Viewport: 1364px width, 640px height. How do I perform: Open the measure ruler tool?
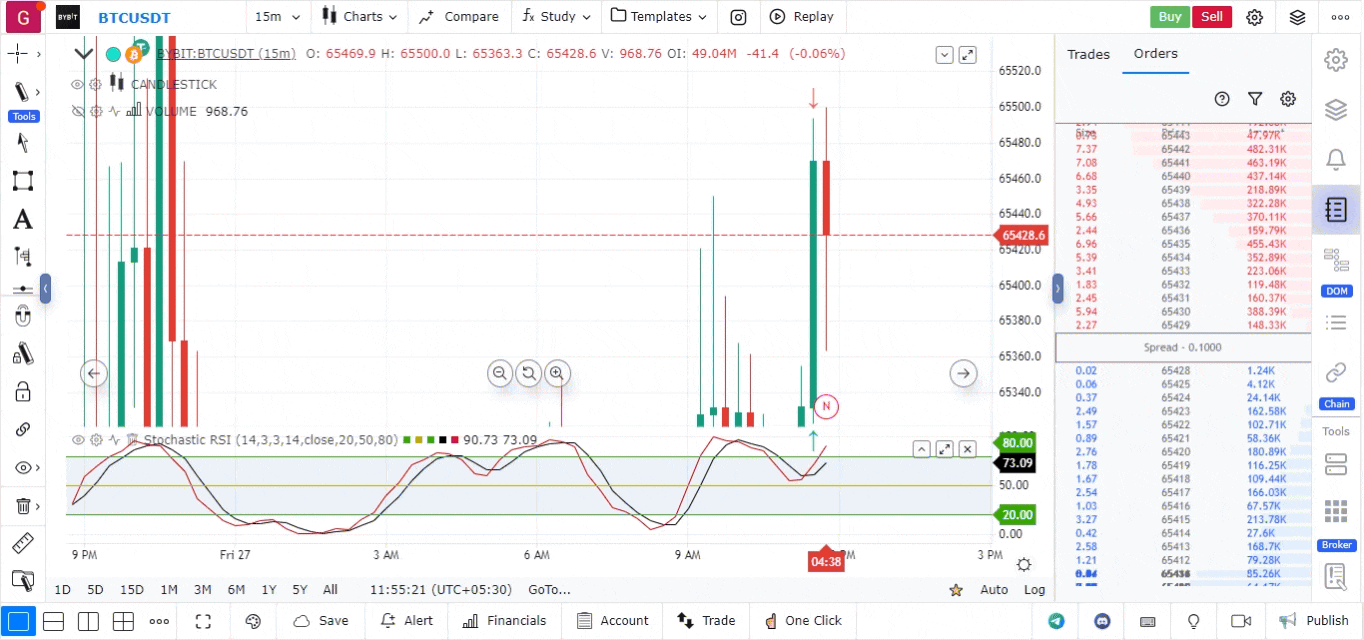pyautogui.click(x=23, y=543)
